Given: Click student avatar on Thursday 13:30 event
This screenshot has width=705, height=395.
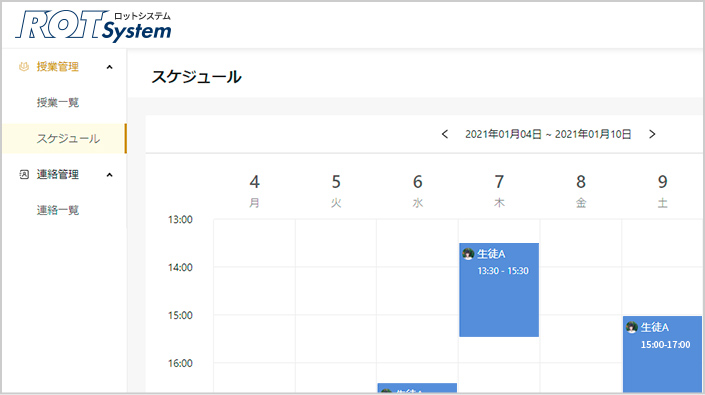Looking at the screenshot, I should click(468, 254).
